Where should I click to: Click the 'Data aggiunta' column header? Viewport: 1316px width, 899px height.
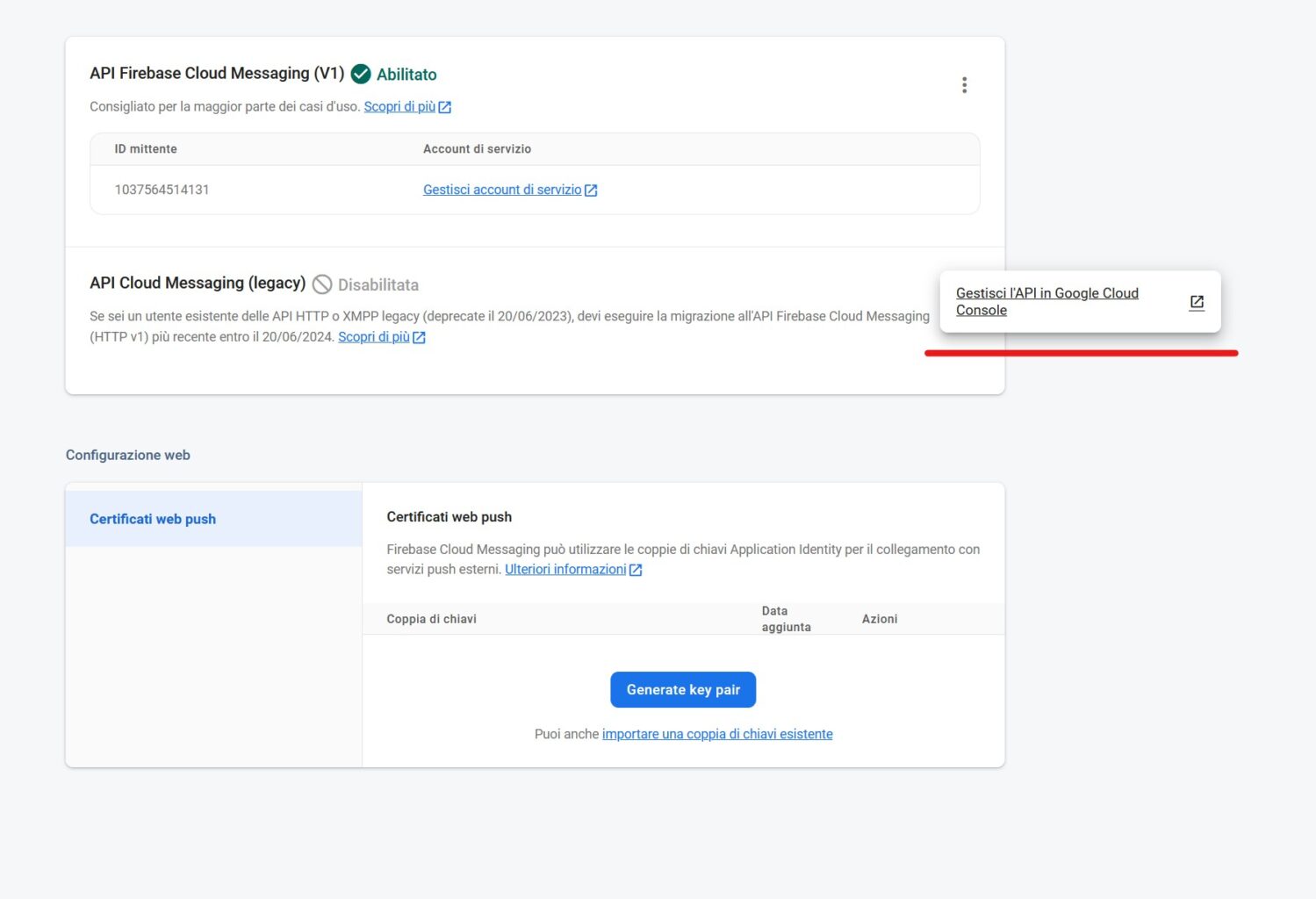pyautogui.click(x=786, y=619)
